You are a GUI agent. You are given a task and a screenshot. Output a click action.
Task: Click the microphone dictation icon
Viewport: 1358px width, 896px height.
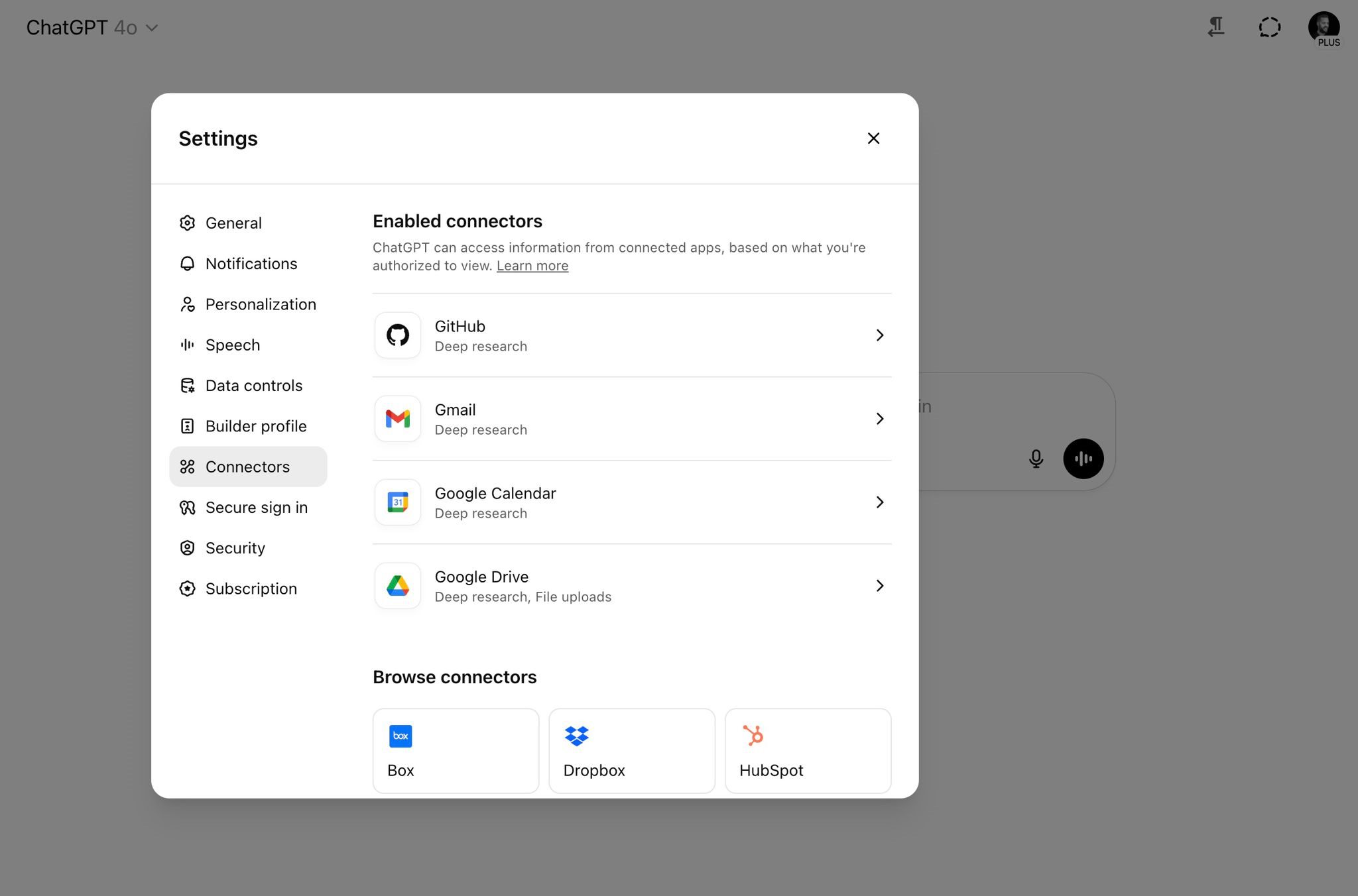(1036, 459)
